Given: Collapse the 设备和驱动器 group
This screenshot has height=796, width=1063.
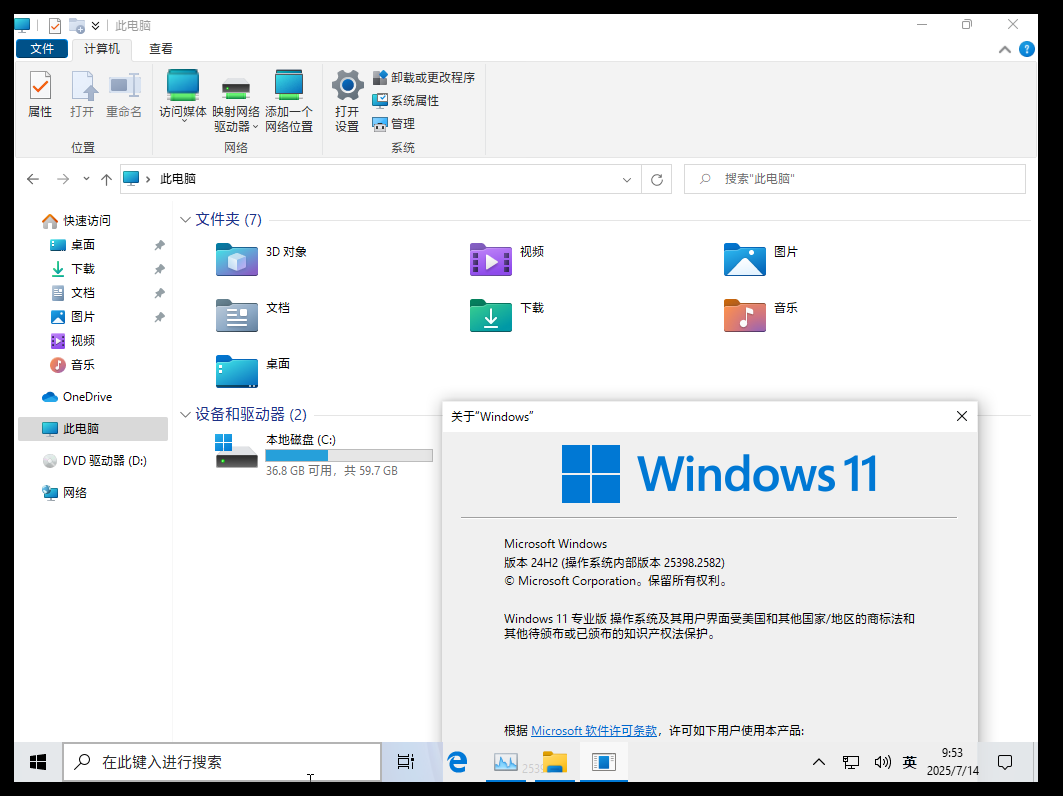Looking at the screenshot, I should tap(185, 415).
